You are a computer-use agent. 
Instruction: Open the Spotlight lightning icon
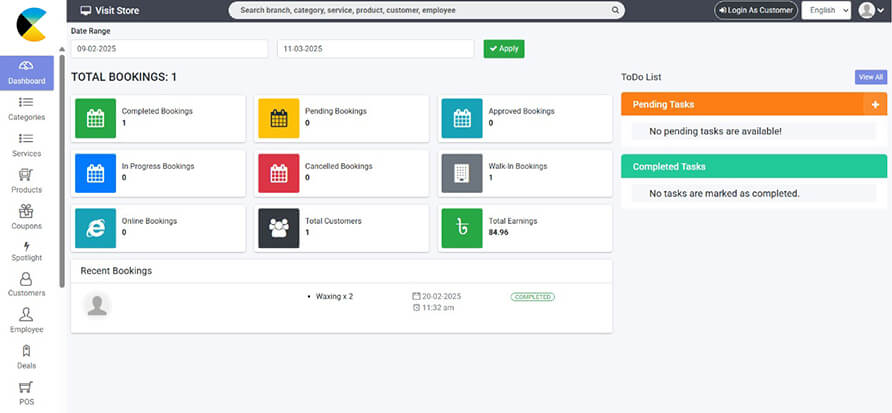click(26, 246)
